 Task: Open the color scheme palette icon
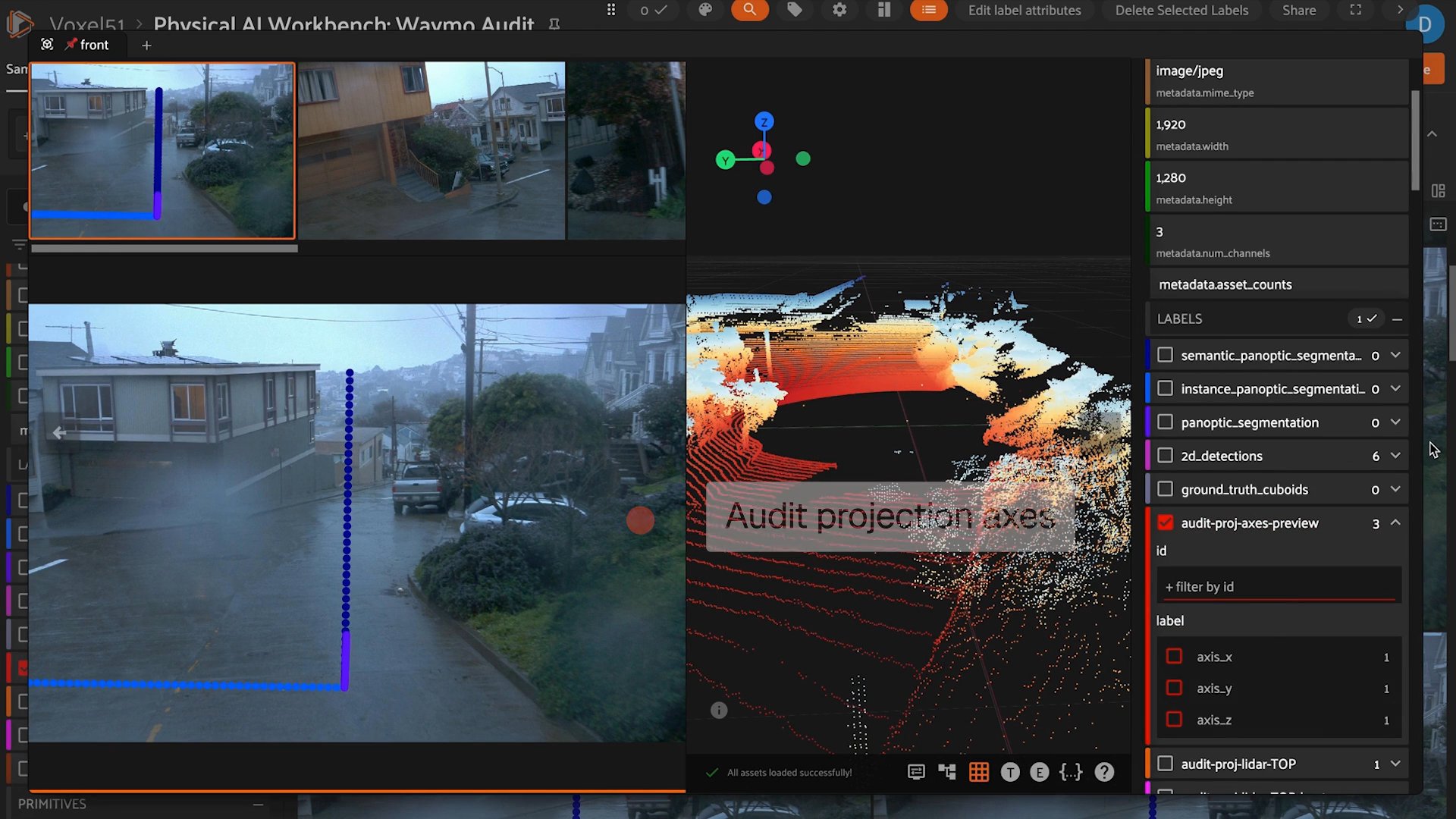click(705, 10)
